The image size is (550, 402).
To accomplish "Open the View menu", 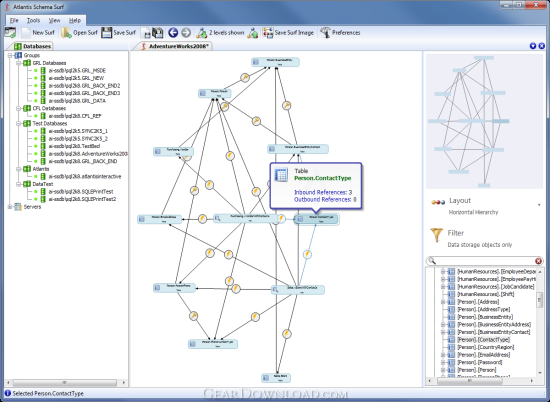I will (54, 20).
